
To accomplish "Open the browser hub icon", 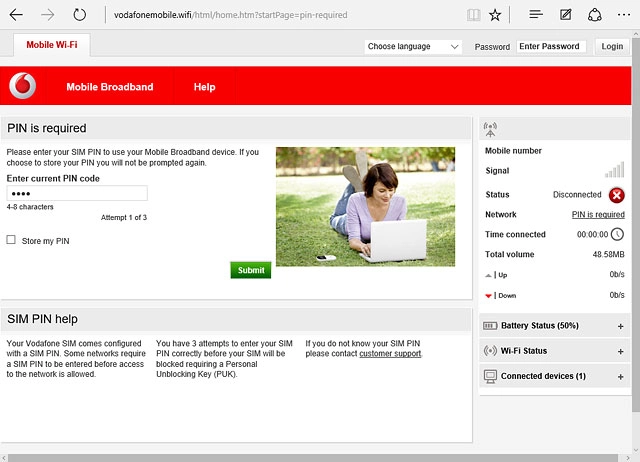I will [x=536, y=15].
